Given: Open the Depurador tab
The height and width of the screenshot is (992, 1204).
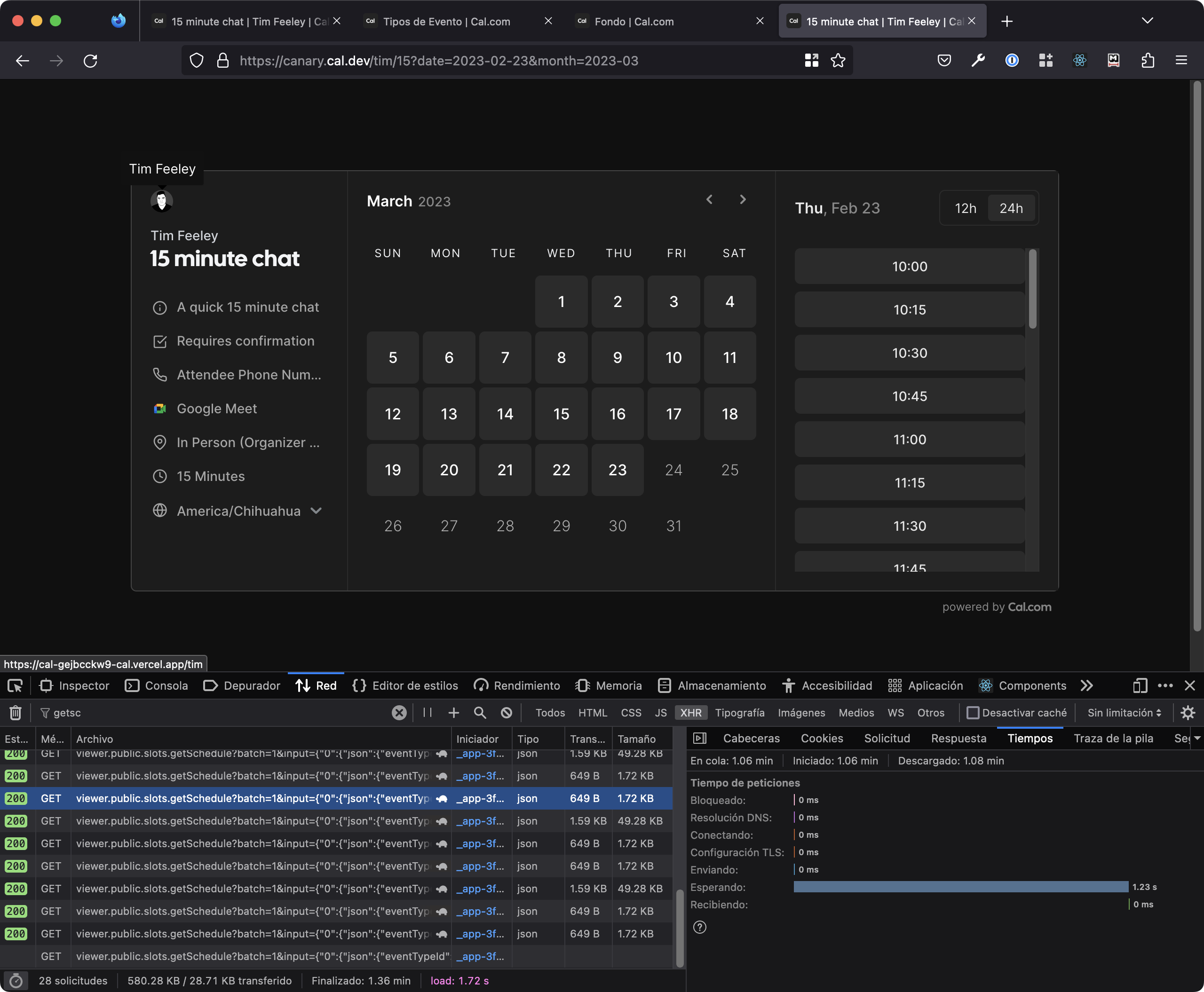Looking at the screenshot, I should pyautogui.click(x=242, y=686).
